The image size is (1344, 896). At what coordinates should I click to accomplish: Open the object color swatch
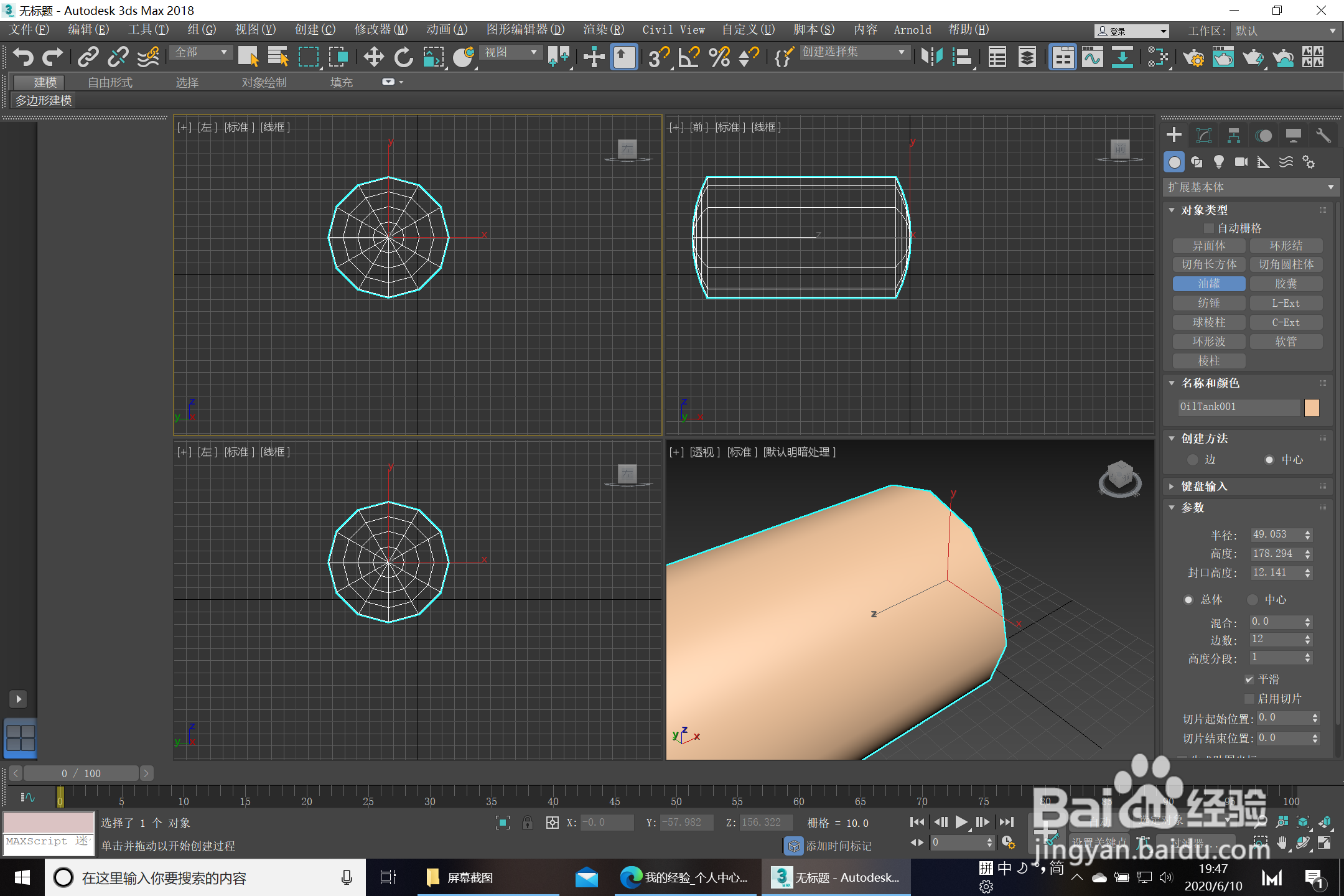[x=1312, y=408]
